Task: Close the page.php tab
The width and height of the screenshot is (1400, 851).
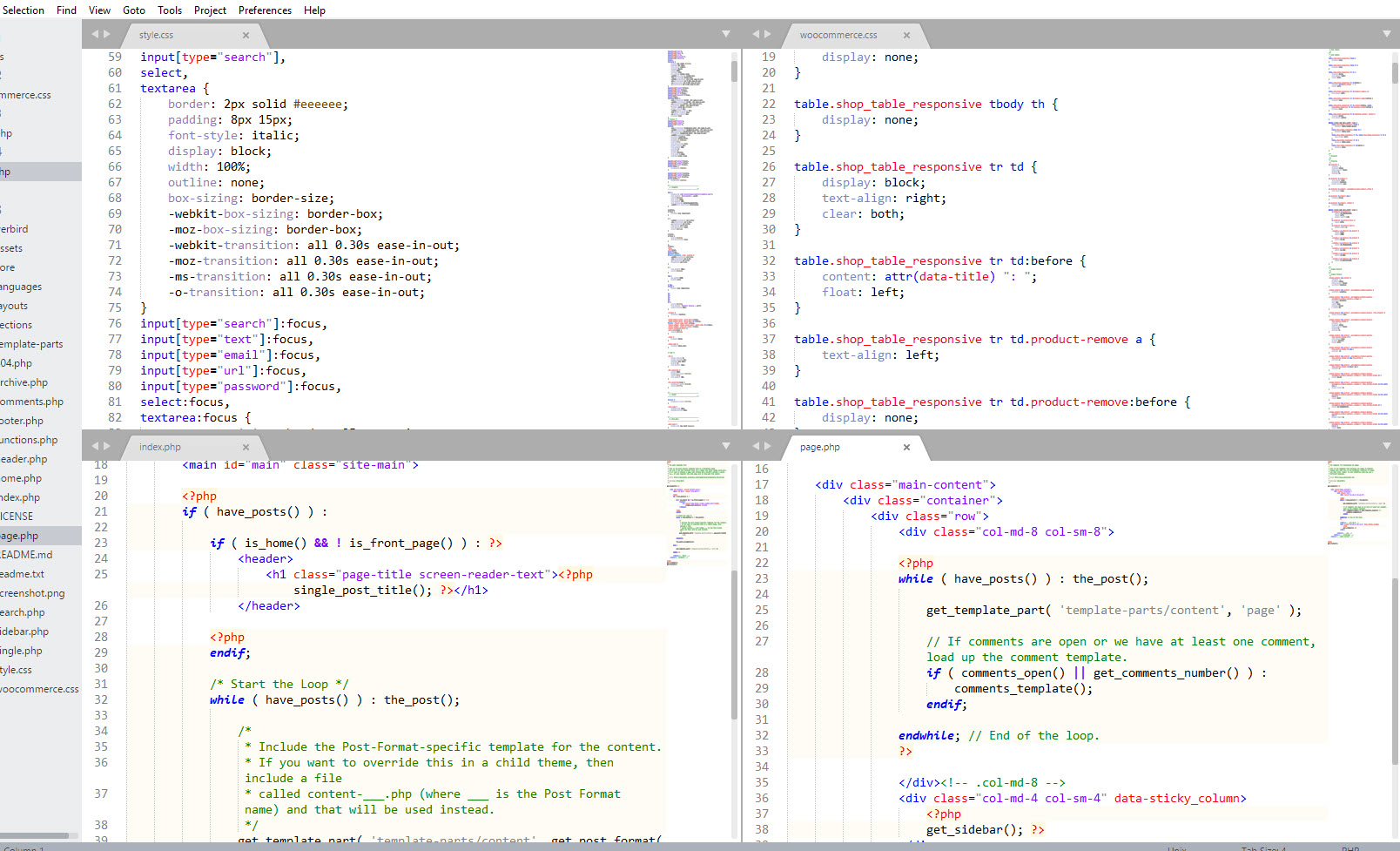Action: tap(906, 447)
